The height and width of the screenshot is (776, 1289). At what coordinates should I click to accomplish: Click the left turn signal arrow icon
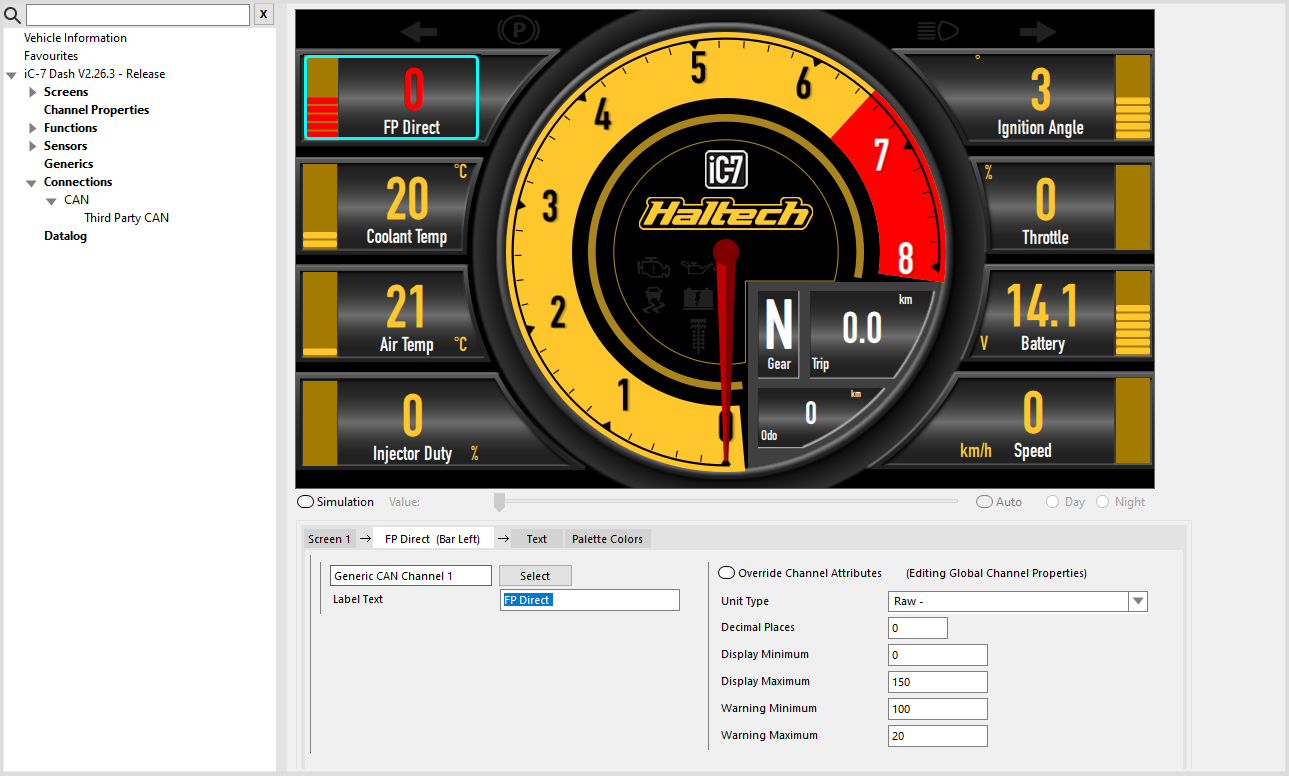pyautogui.click(x=419, y=31)
